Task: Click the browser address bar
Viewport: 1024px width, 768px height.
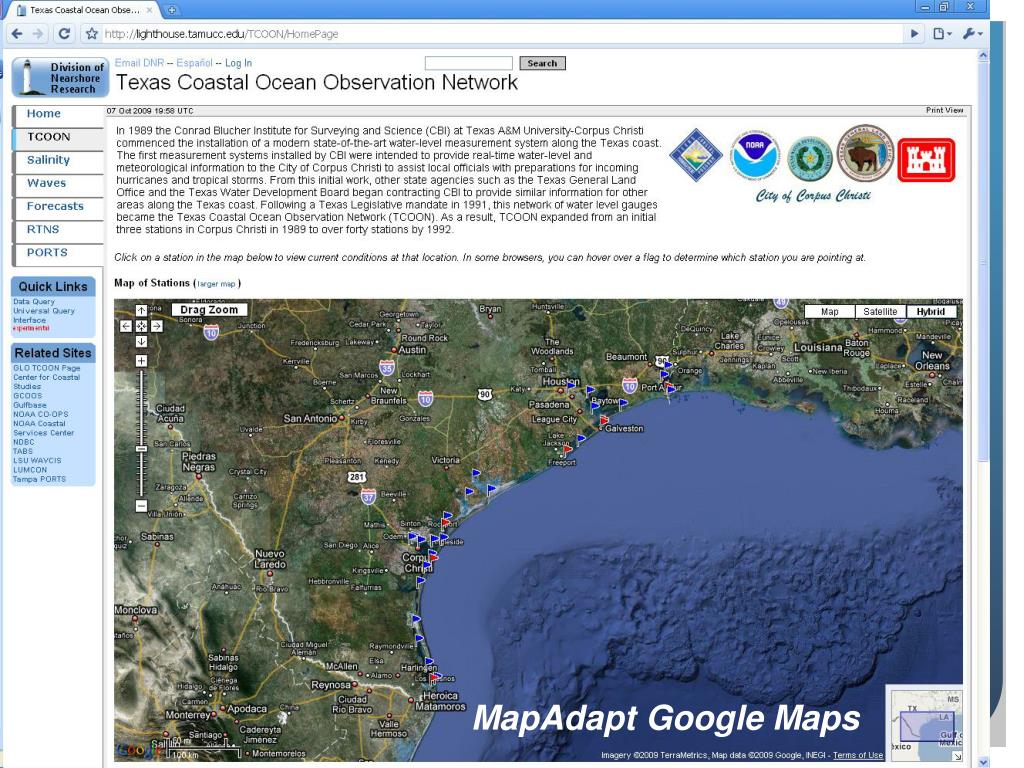Action: tap(503, 34)
